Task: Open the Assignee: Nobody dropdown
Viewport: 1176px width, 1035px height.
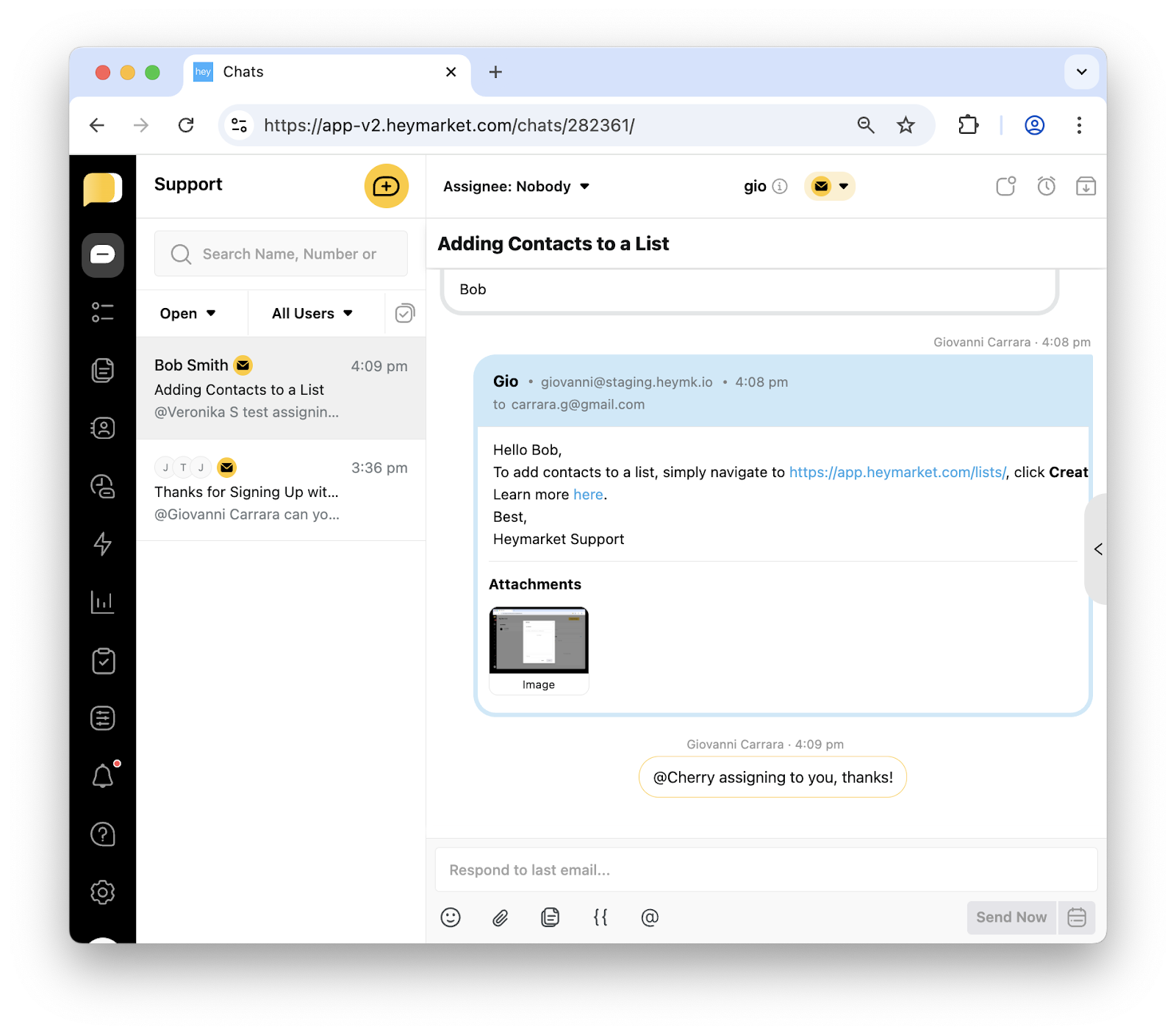Action: tap(516, 187)
